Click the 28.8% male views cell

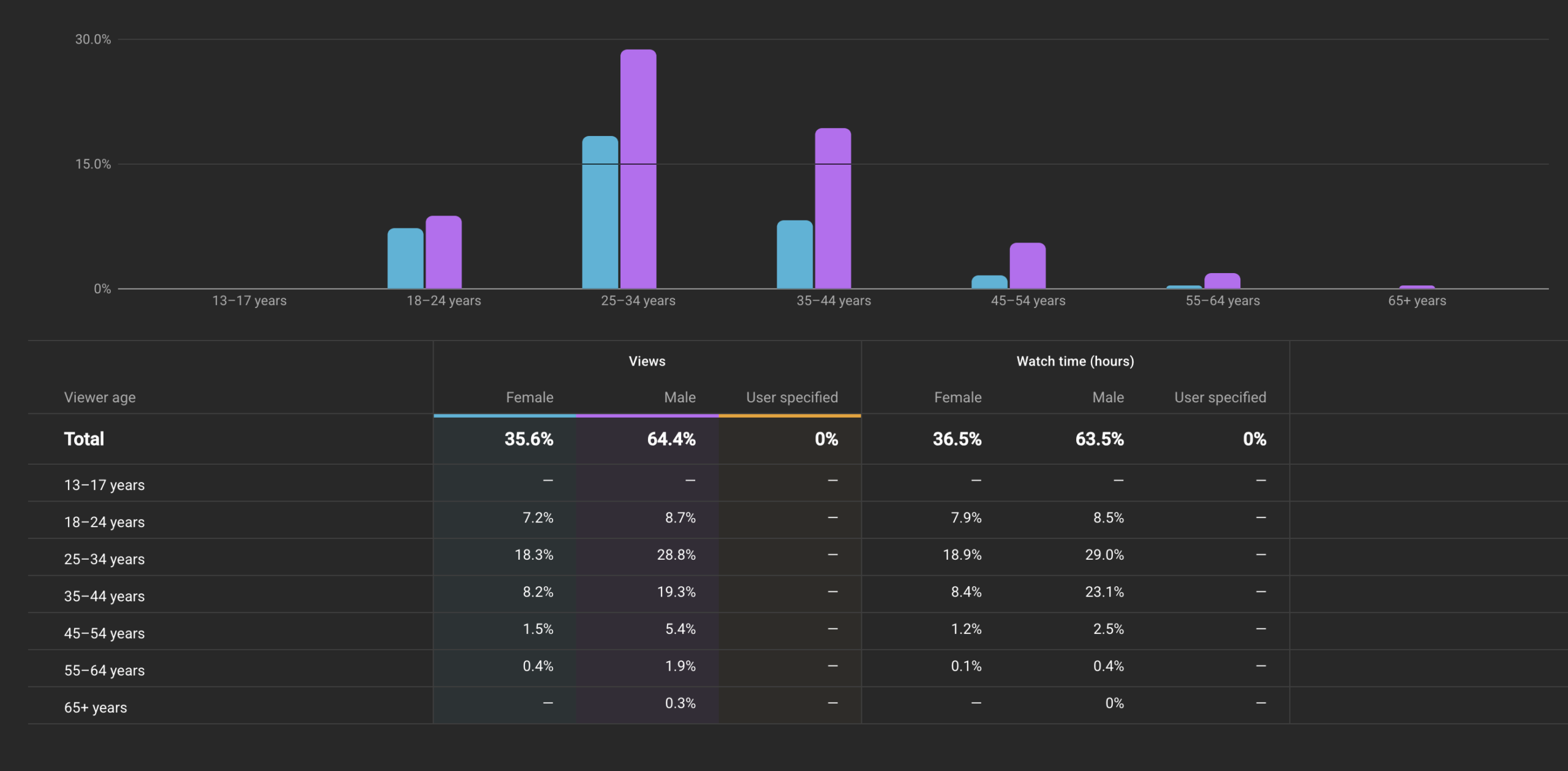coord(676,555)
